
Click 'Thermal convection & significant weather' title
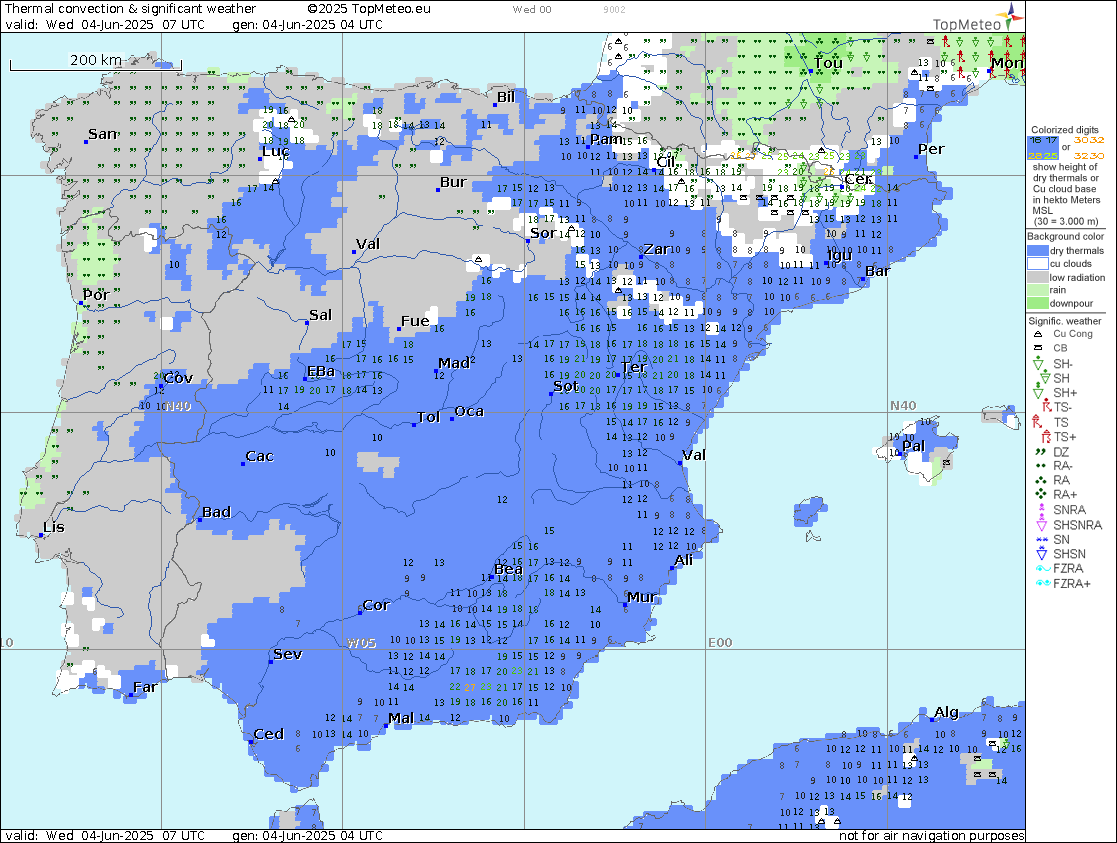click(130, 9)
